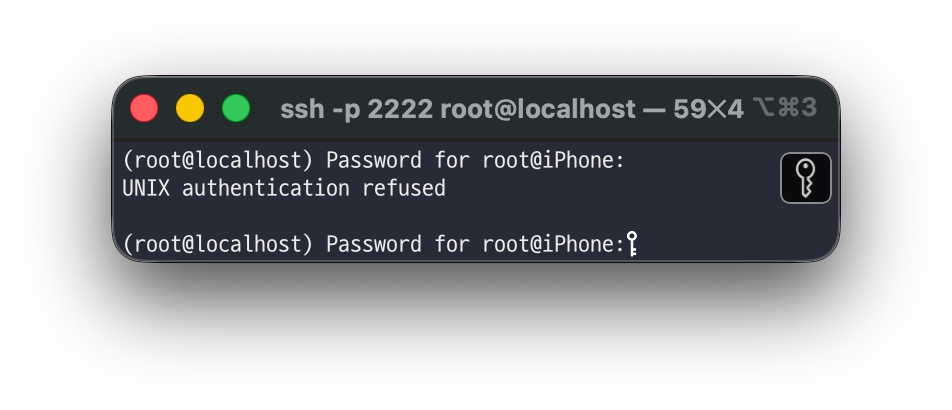
Task: Click the 59×4 window size in title
Action: [708, 109]
